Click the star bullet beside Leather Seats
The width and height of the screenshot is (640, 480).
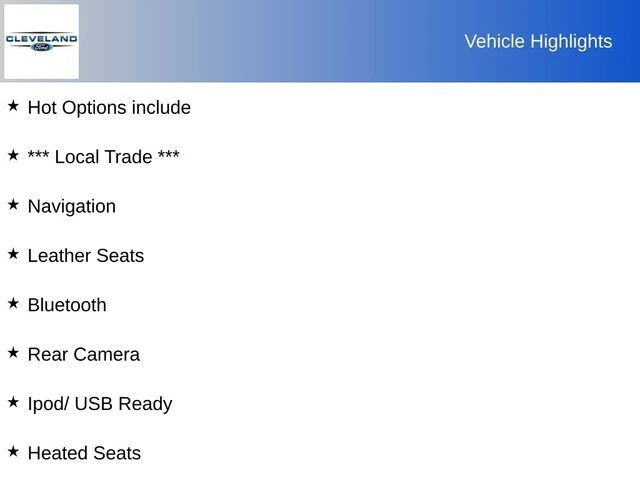tap(13, 253)
